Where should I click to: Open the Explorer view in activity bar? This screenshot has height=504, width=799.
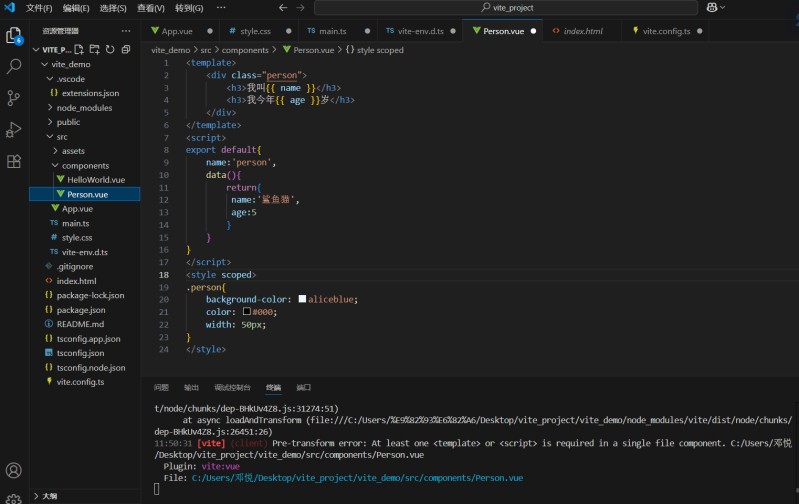point(14,36)
